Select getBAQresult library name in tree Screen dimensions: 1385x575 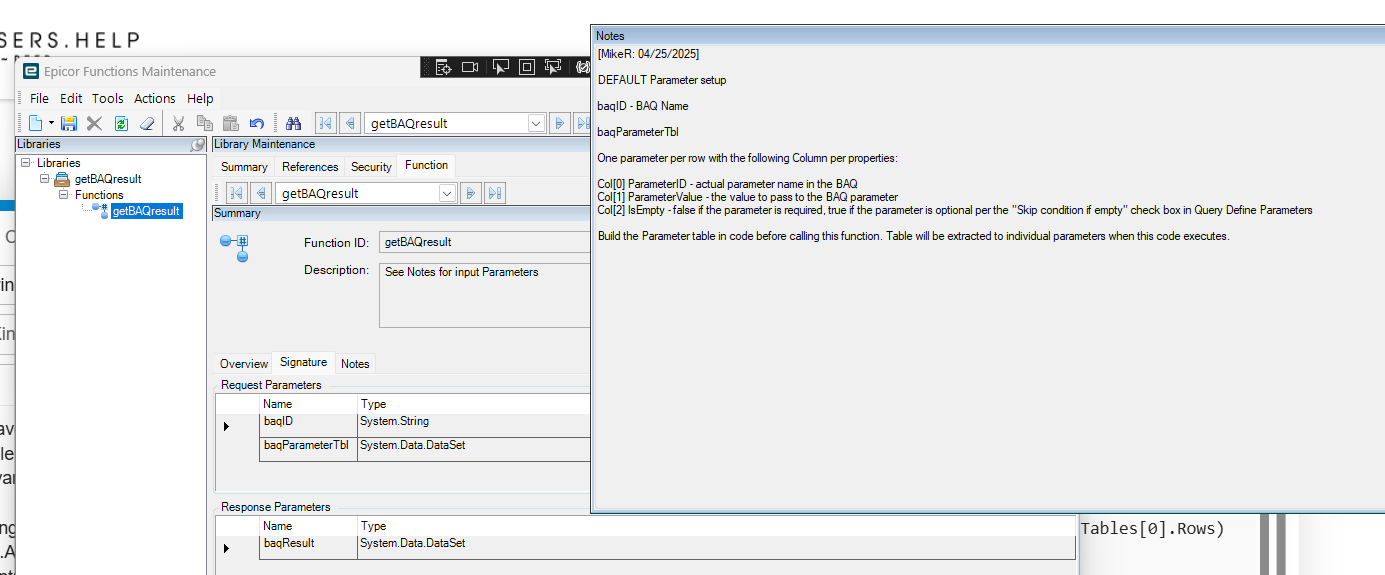coord(108,179)
